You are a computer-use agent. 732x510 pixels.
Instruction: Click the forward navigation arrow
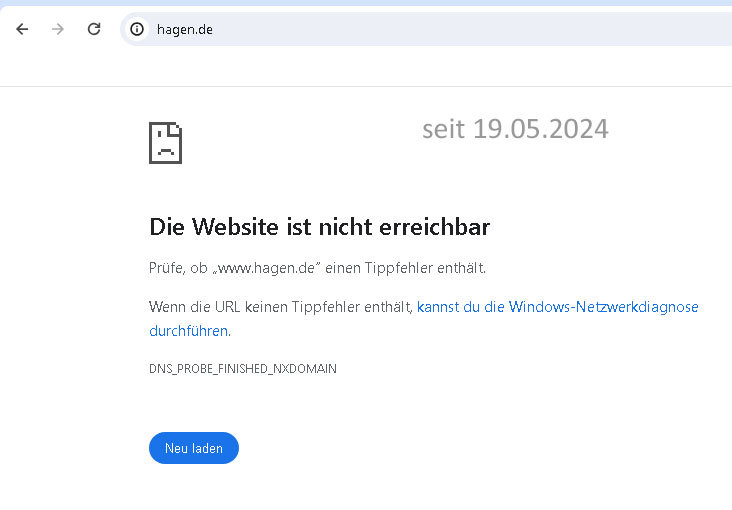click(58, 29)
